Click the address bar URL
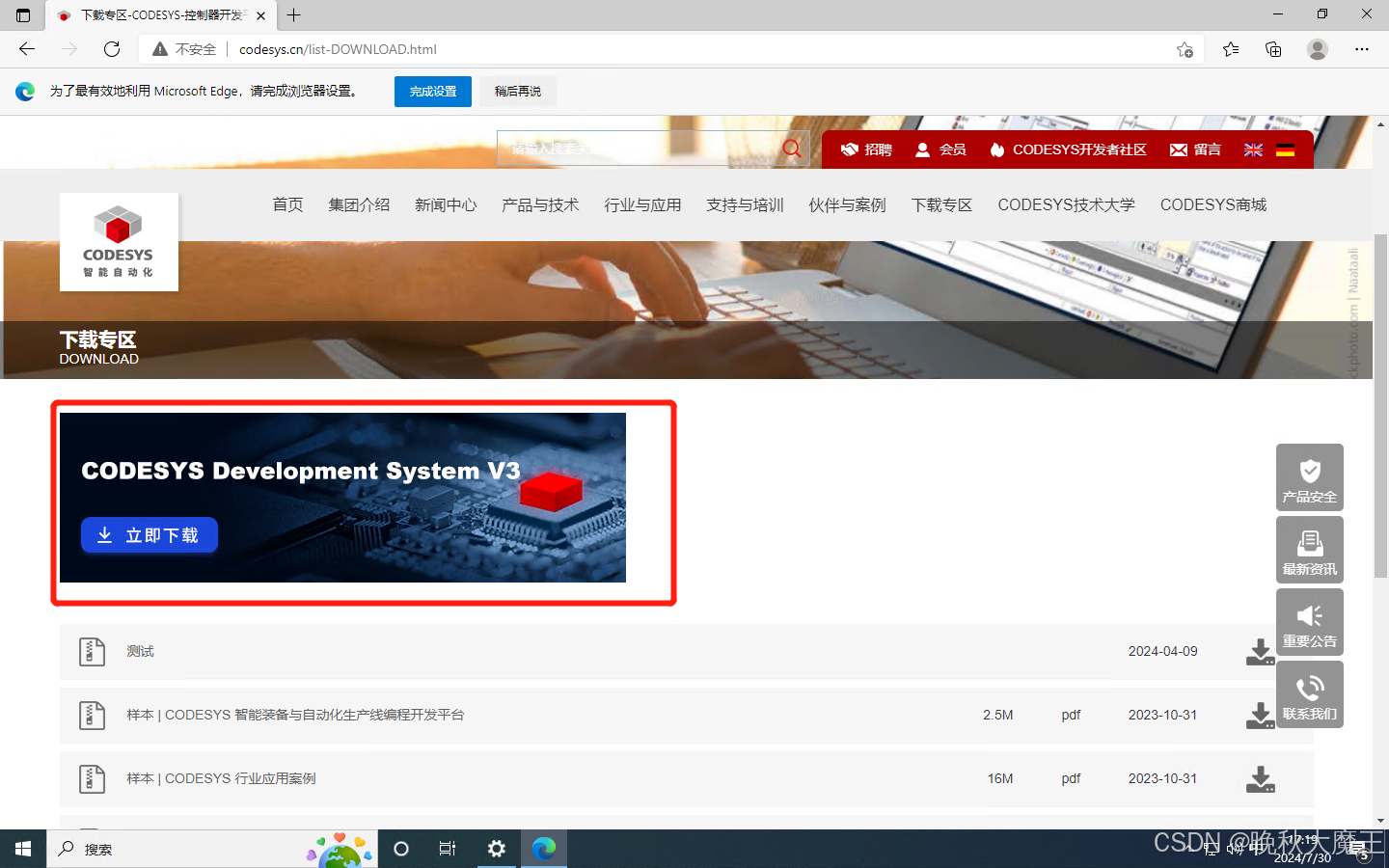Viewport: 1389px width, 868px height. [x=338, y=49]
